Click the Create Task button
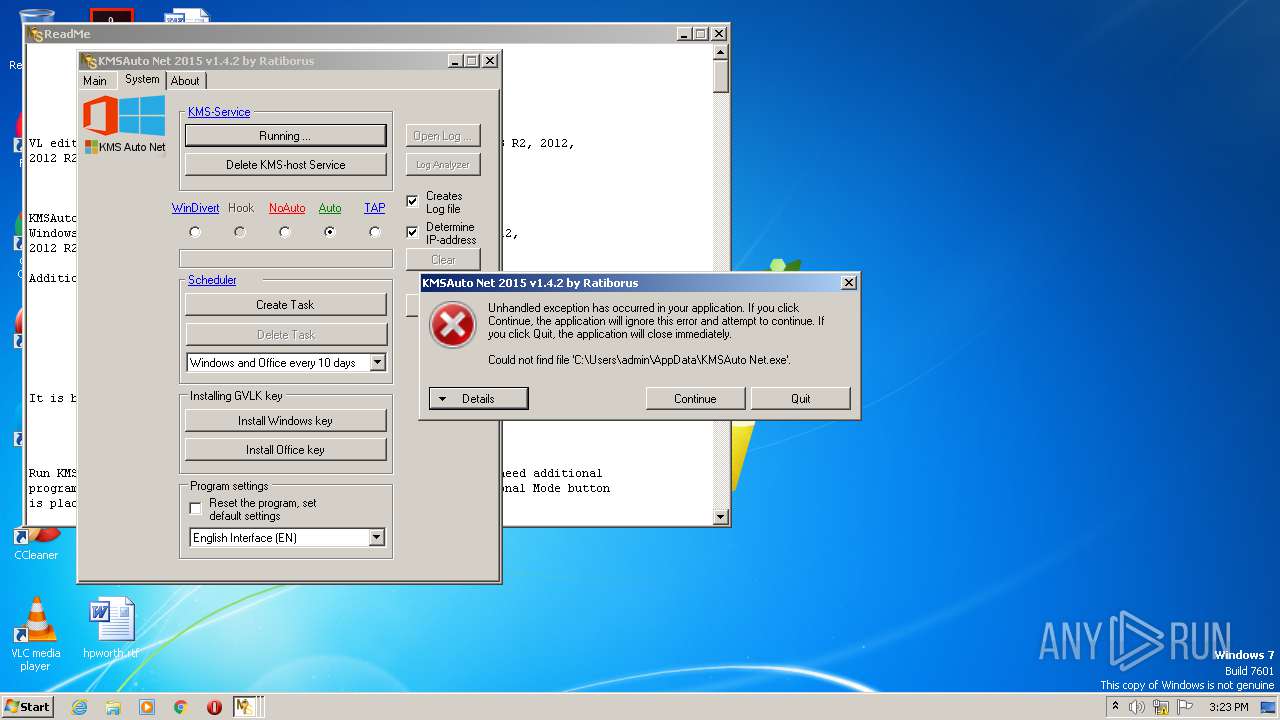1280x720 pixels. [x=286, y=305]
